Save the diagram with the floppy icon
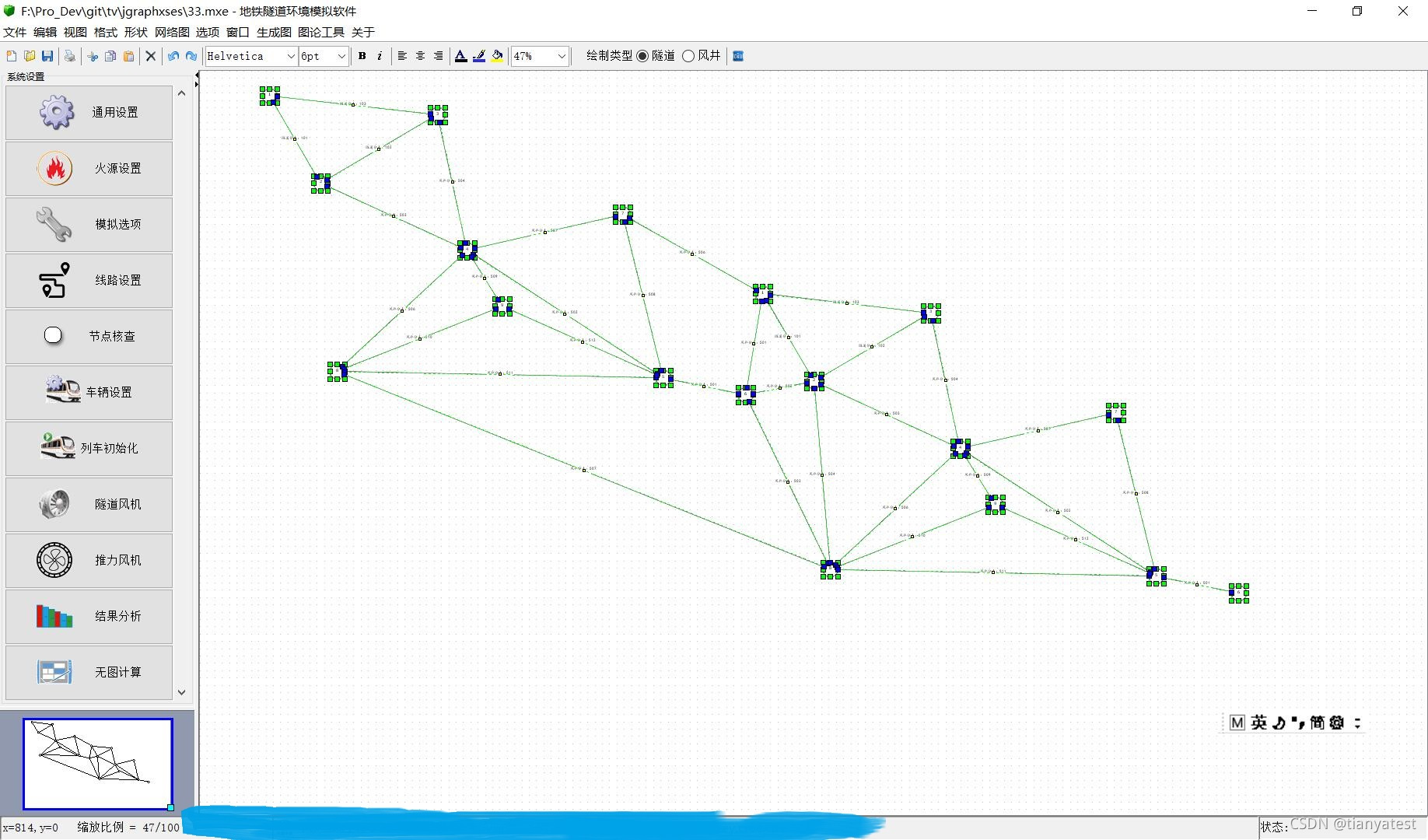The height and width of the screenshot is (840, 1428). tap(47, 56)
